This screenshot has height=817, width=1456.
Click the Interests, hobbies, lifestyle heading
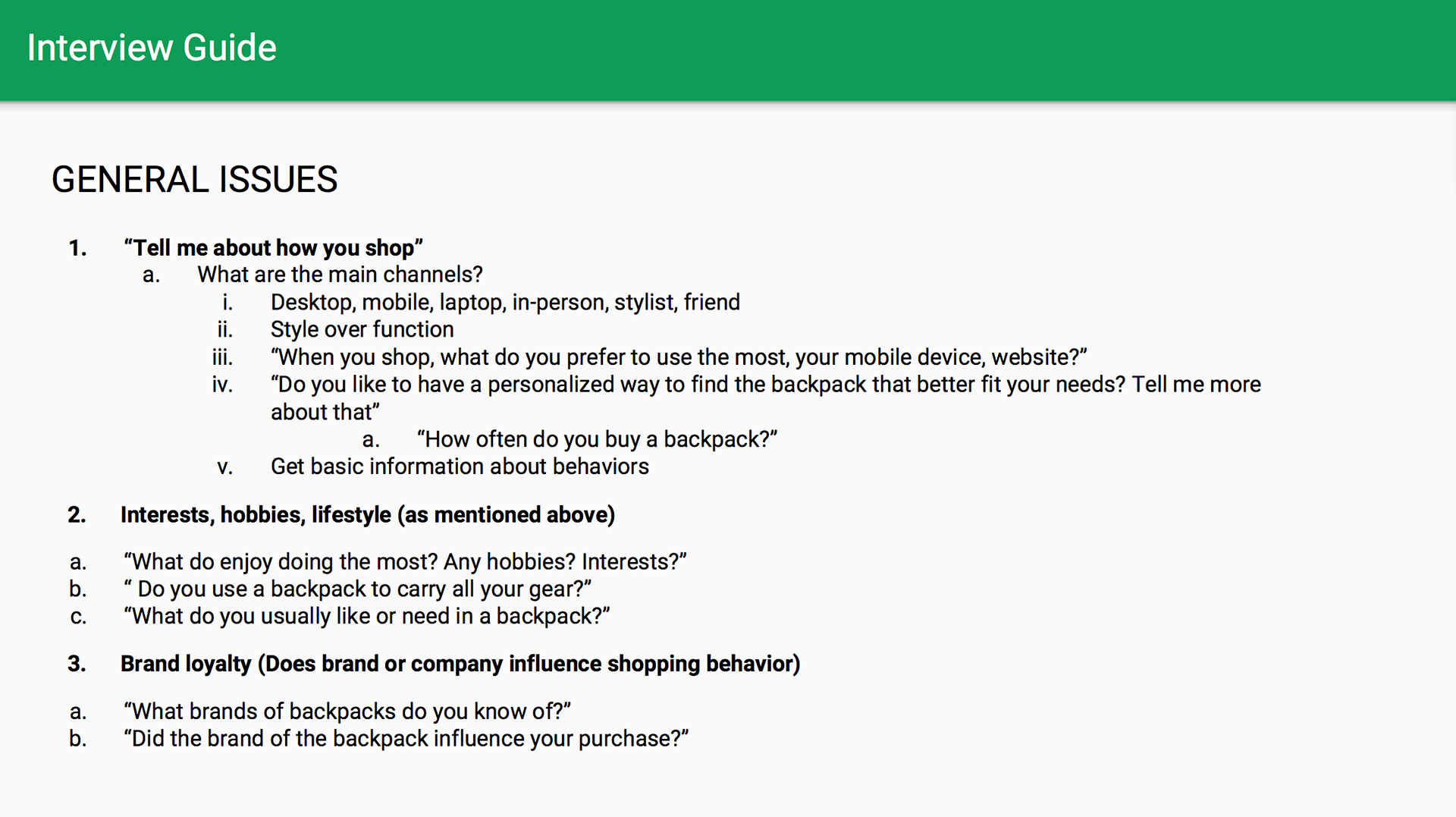(x=367, y=515)
